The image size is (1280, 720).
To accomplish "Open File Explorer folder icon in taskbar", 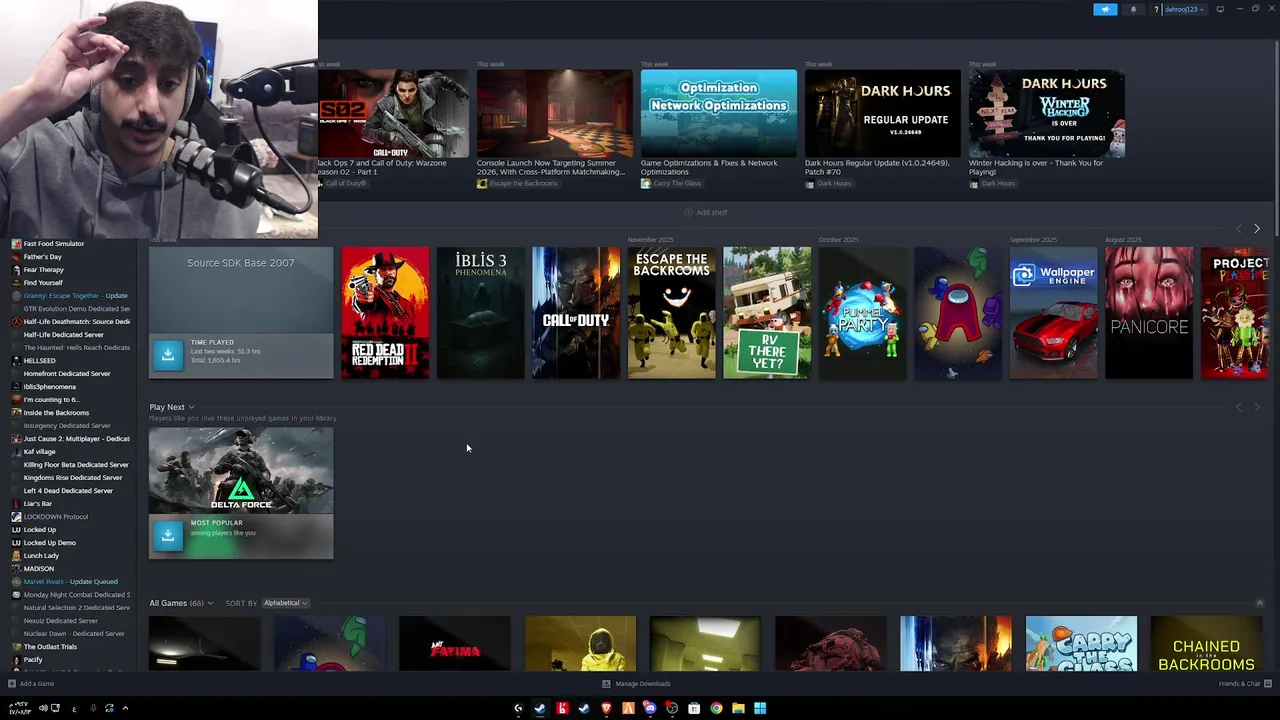I will 738,708.
